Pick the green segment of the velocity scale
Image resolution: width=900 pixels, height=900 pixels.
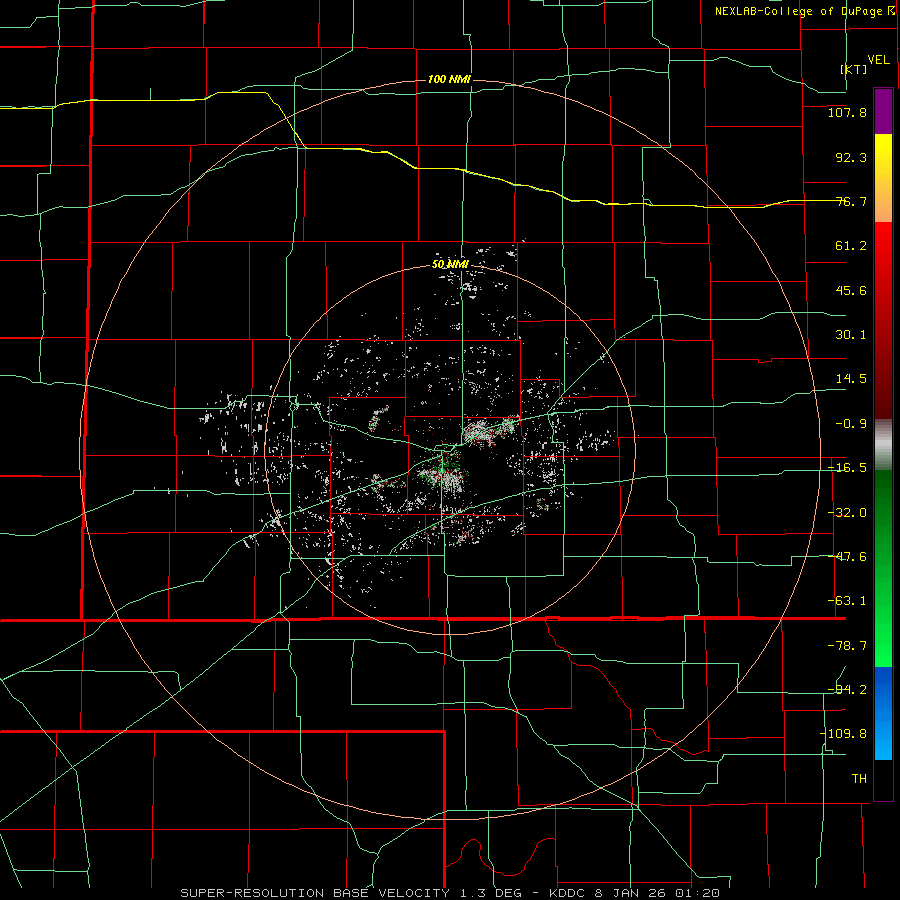tap(883, 568)
